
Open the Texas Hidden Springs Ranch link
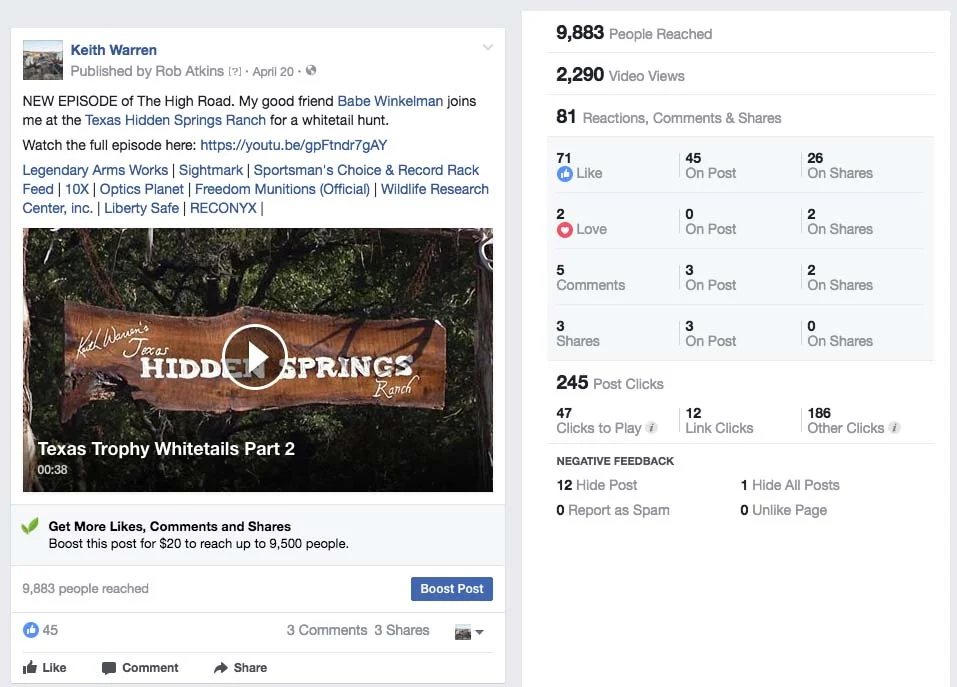(x=175, y=120)
